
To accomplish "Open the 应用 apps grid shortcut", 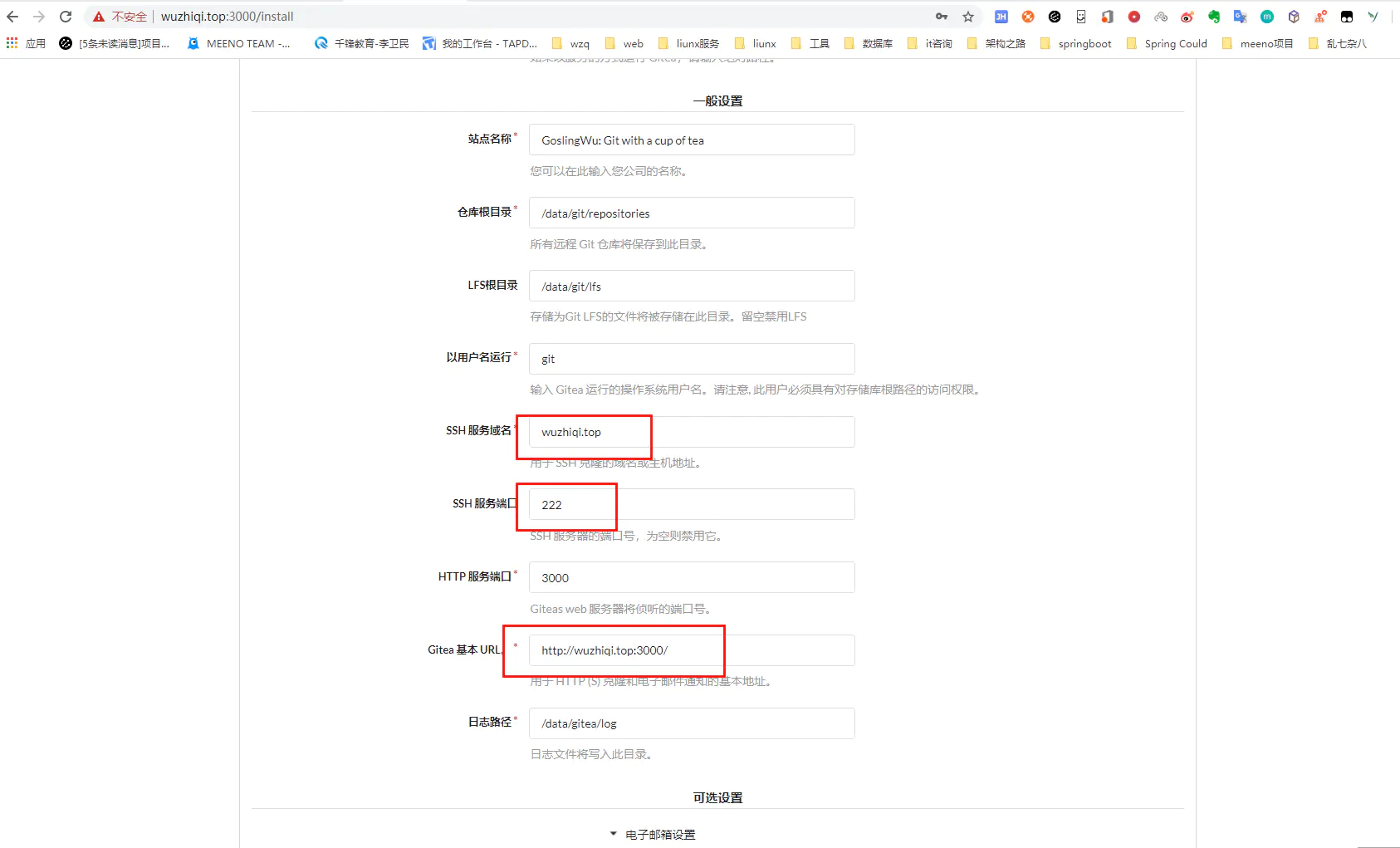I will (26, 43).
